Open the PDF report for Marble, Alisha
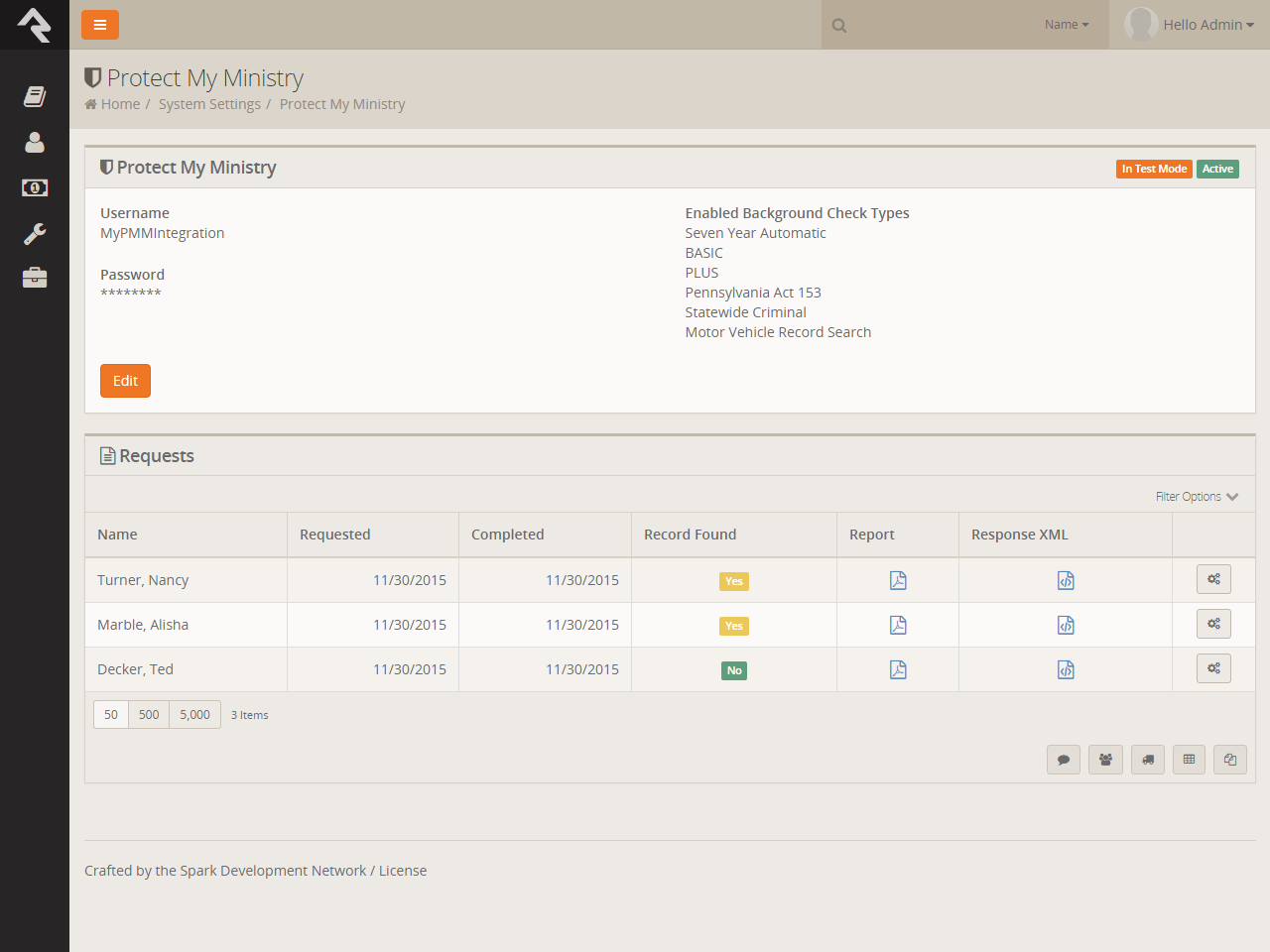The width and height of the screenshot is (1270, 952). 898,625
